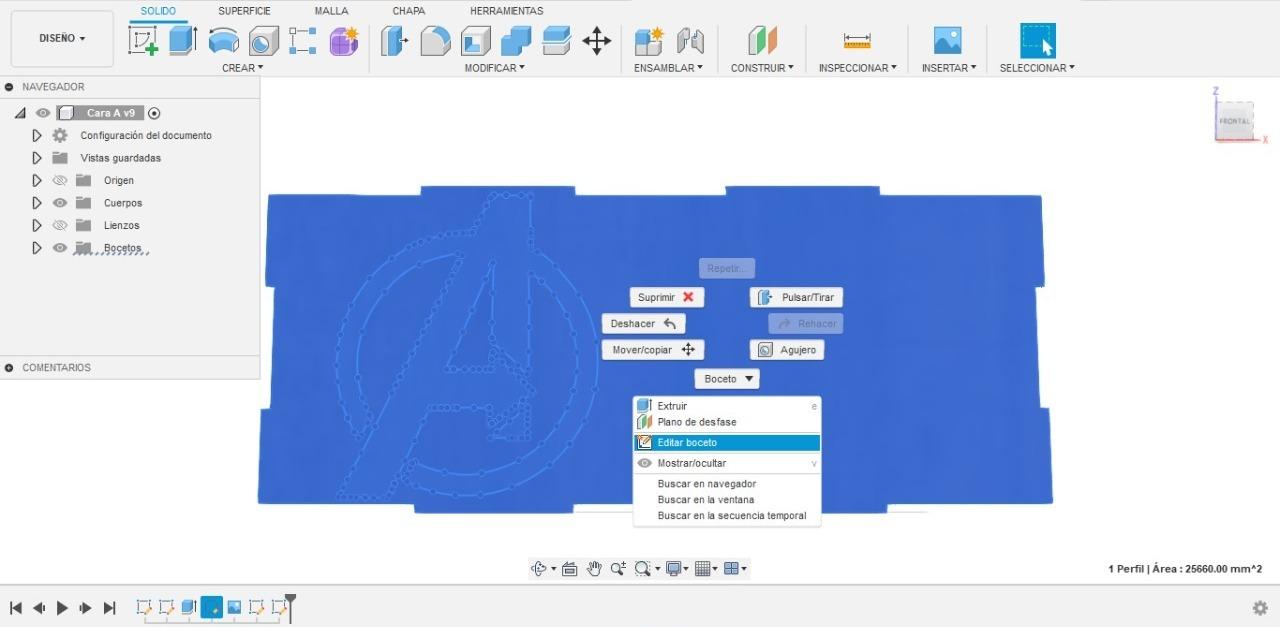The height and width of the screenshot is (627, 1280).
Task: Select the Rectangular Pattern tool icon
Action: [303, 41]
